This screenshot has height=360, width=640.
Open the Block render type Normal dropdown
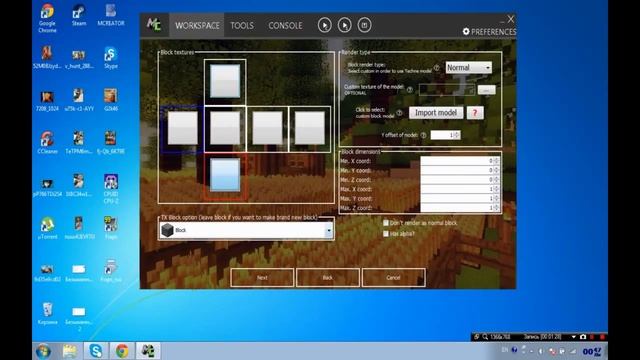coord(469,68)
